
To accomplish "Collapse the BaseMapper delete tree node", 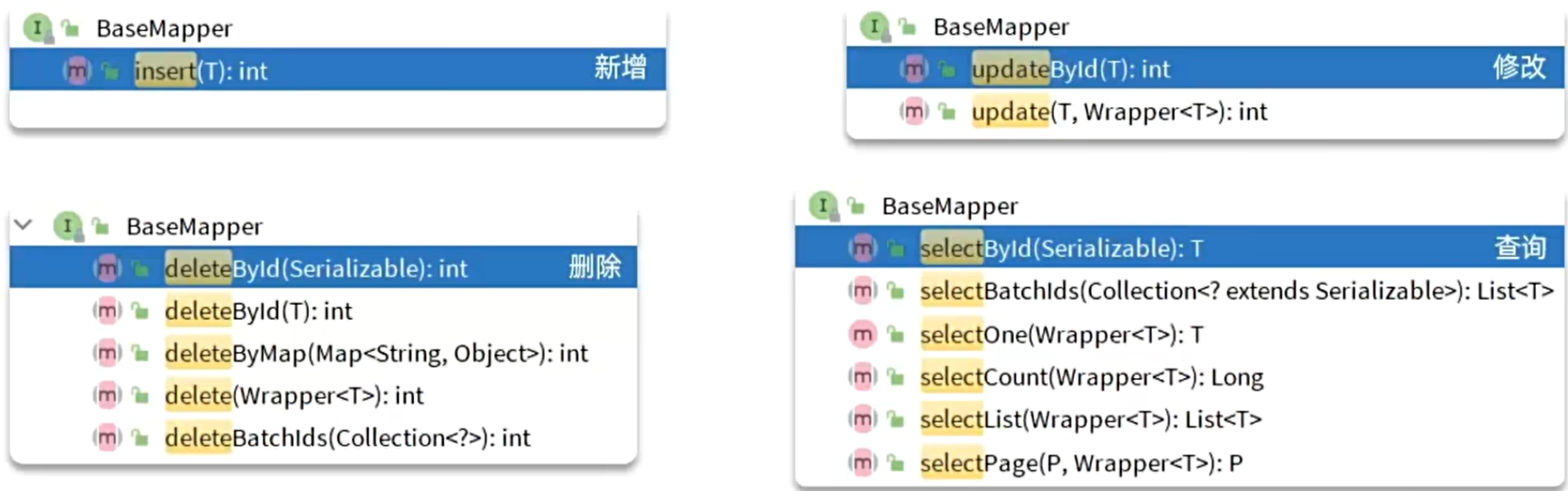I will [24, 225].
